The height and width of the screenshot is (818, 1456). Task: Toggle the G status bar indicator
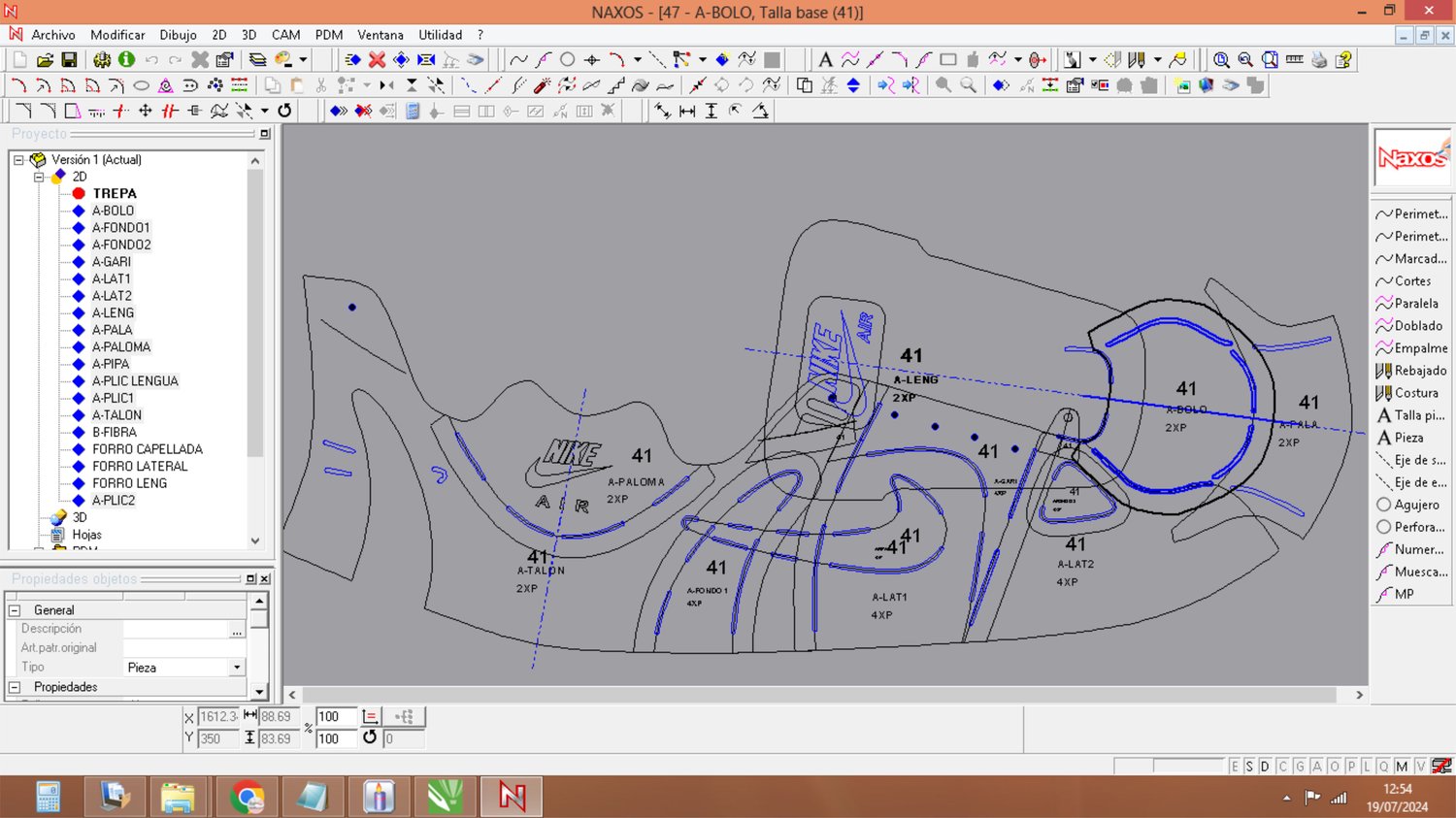click(x=1300, y=767)
